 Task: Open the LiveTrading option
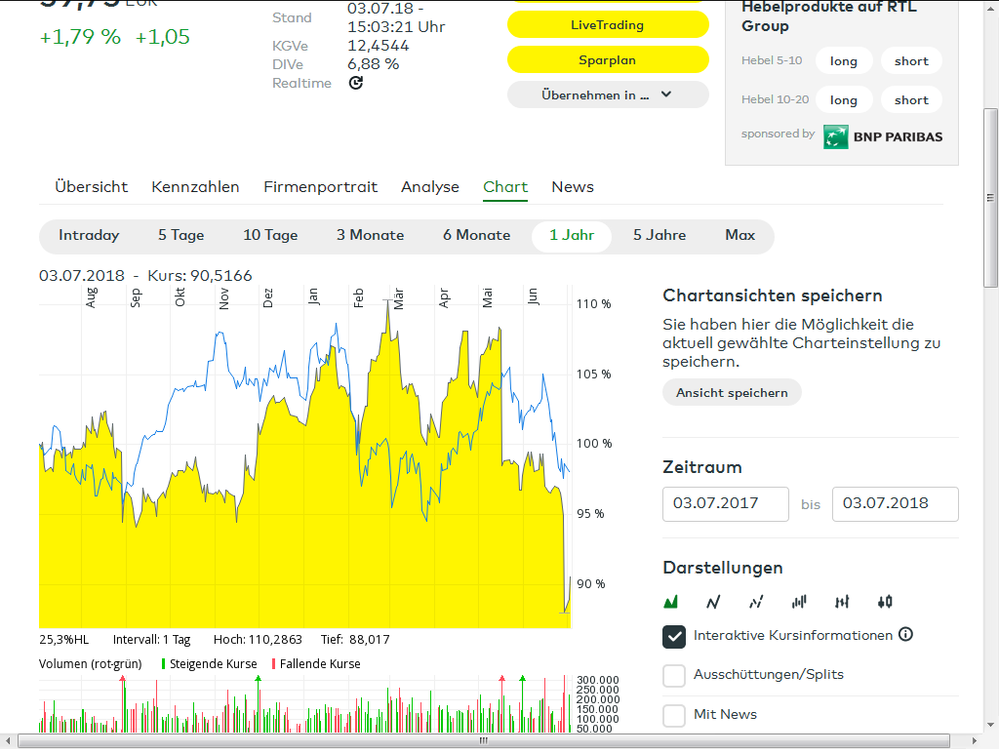[607, 24]
